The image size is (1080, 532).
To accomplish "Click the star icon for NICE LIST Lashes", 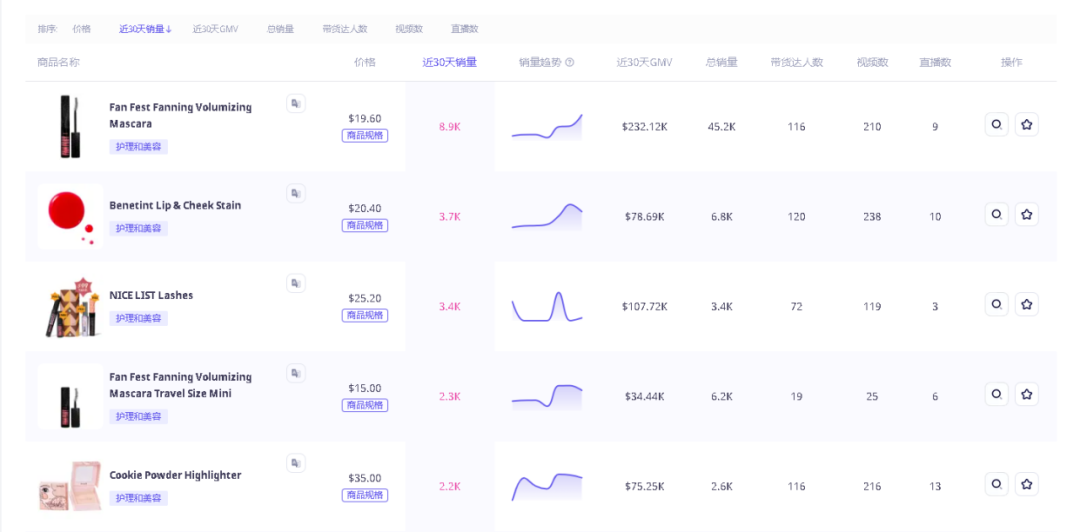I will coord(1026,305).
